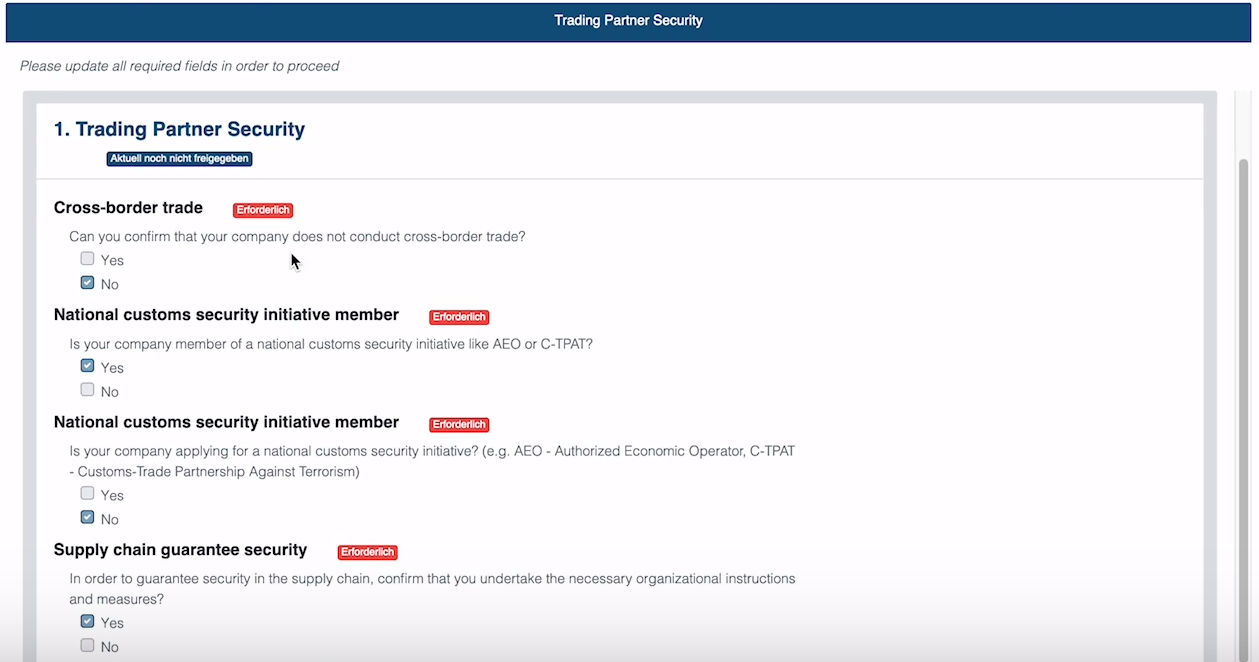Uncheck Yes under Supply chain guarantee security

[87, 621]
